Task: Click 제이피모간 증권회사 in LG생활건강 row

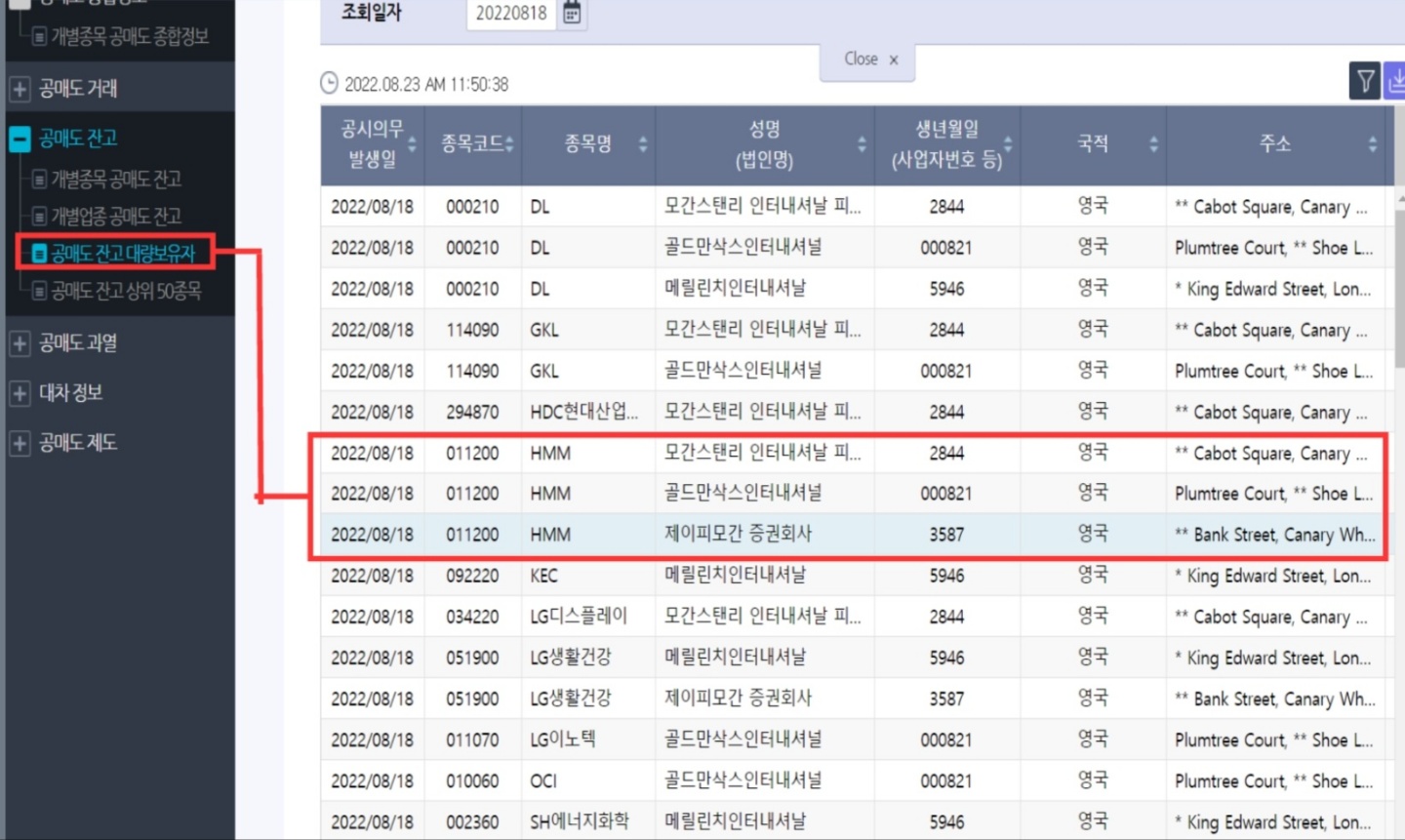Action: coord(738,699)
